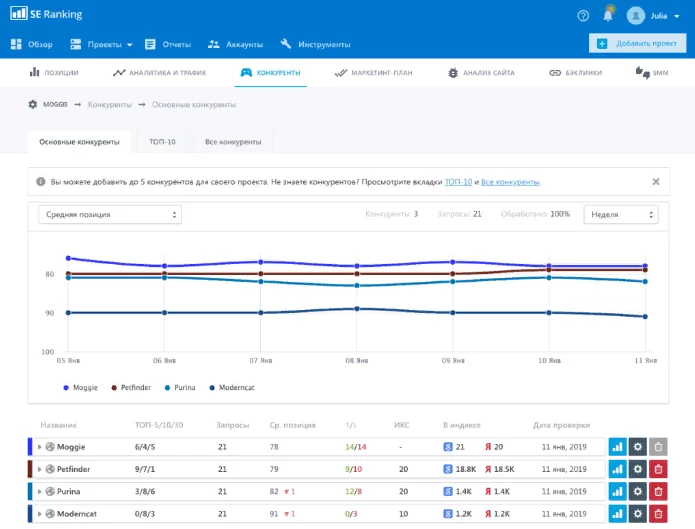This screenshot has height=529, width=695.
Task: Open Julia user account menu
Action: (x=653, y=16)
